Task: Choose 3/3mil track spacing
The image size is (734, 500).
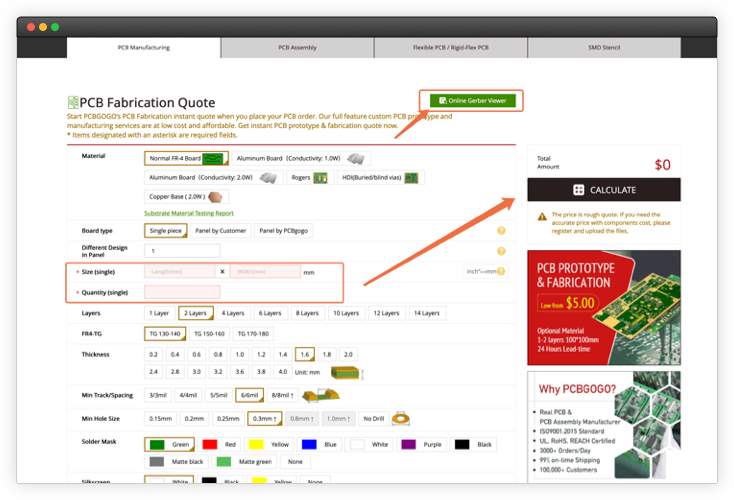Action: click(x=158, y=395)
